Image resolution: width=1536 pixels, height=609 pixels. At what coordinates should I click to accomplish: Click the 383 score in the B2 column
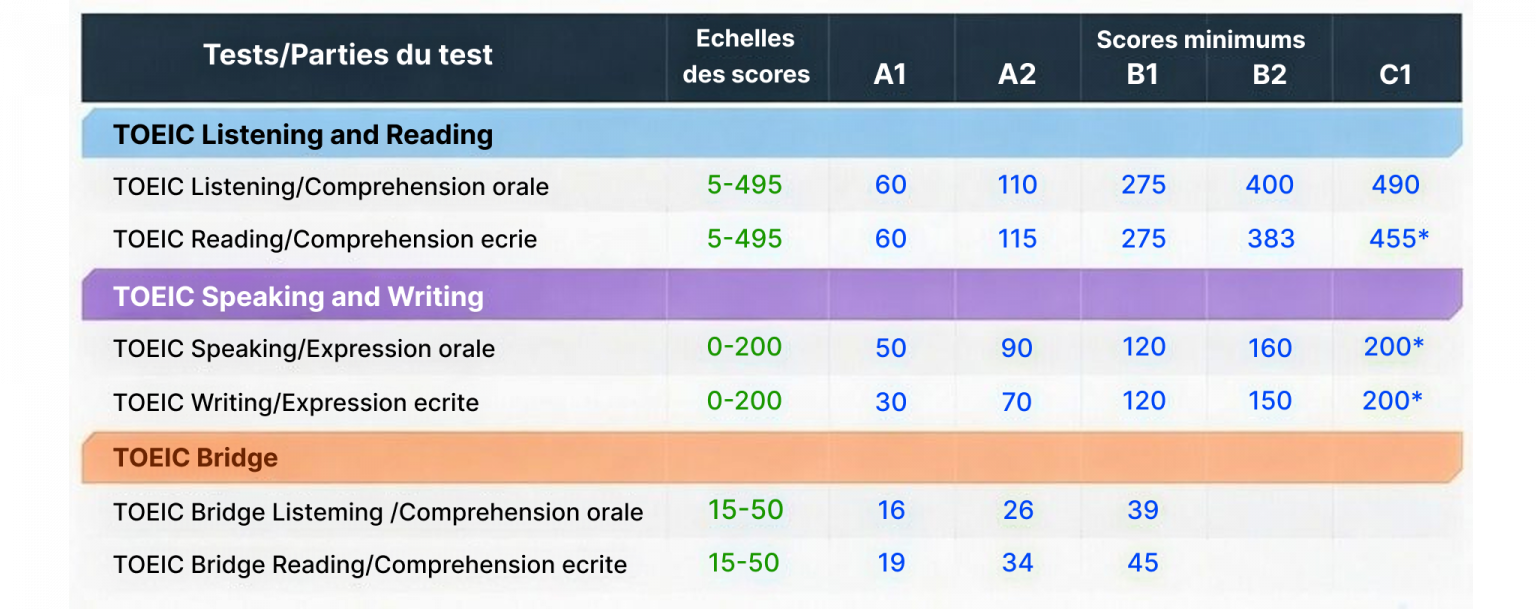click(1271, 239)
